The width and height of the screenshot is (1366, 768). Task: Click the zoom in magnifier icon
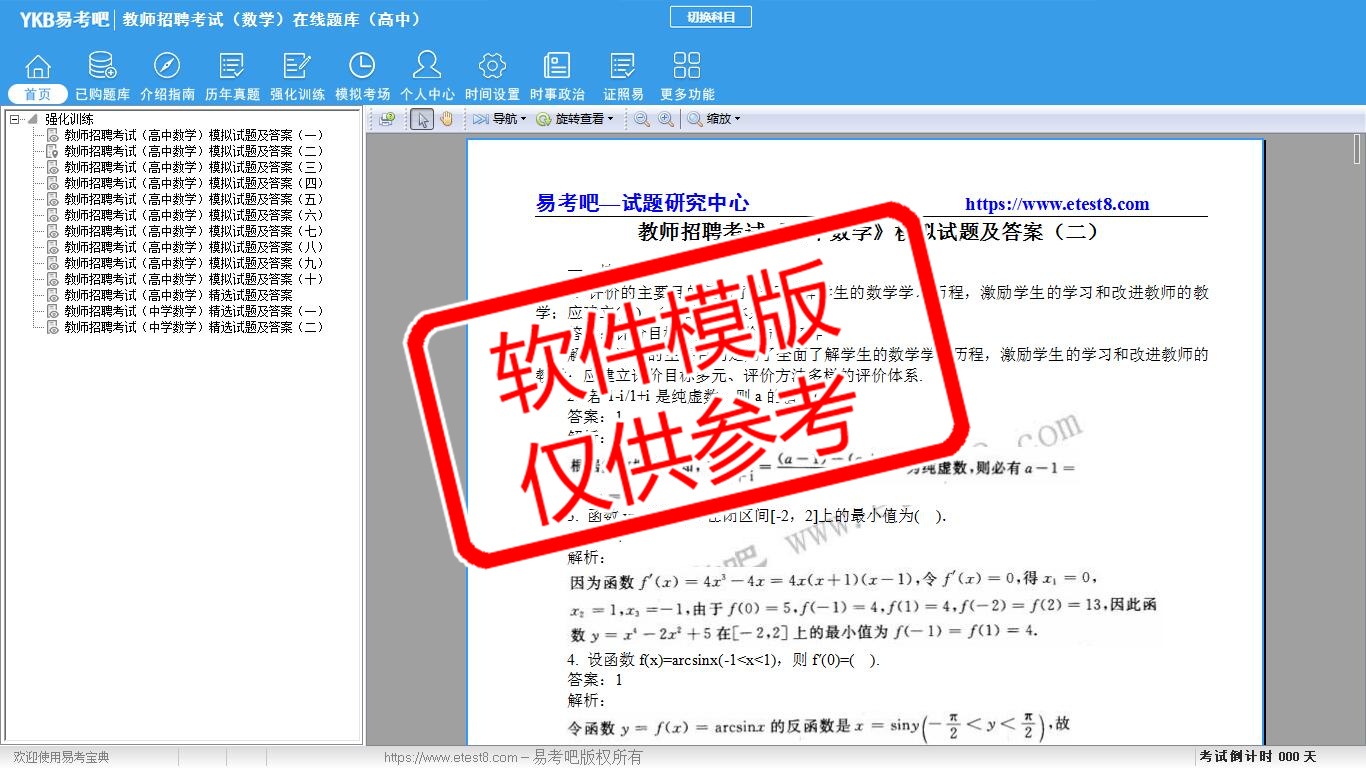(x=665, y=119)
